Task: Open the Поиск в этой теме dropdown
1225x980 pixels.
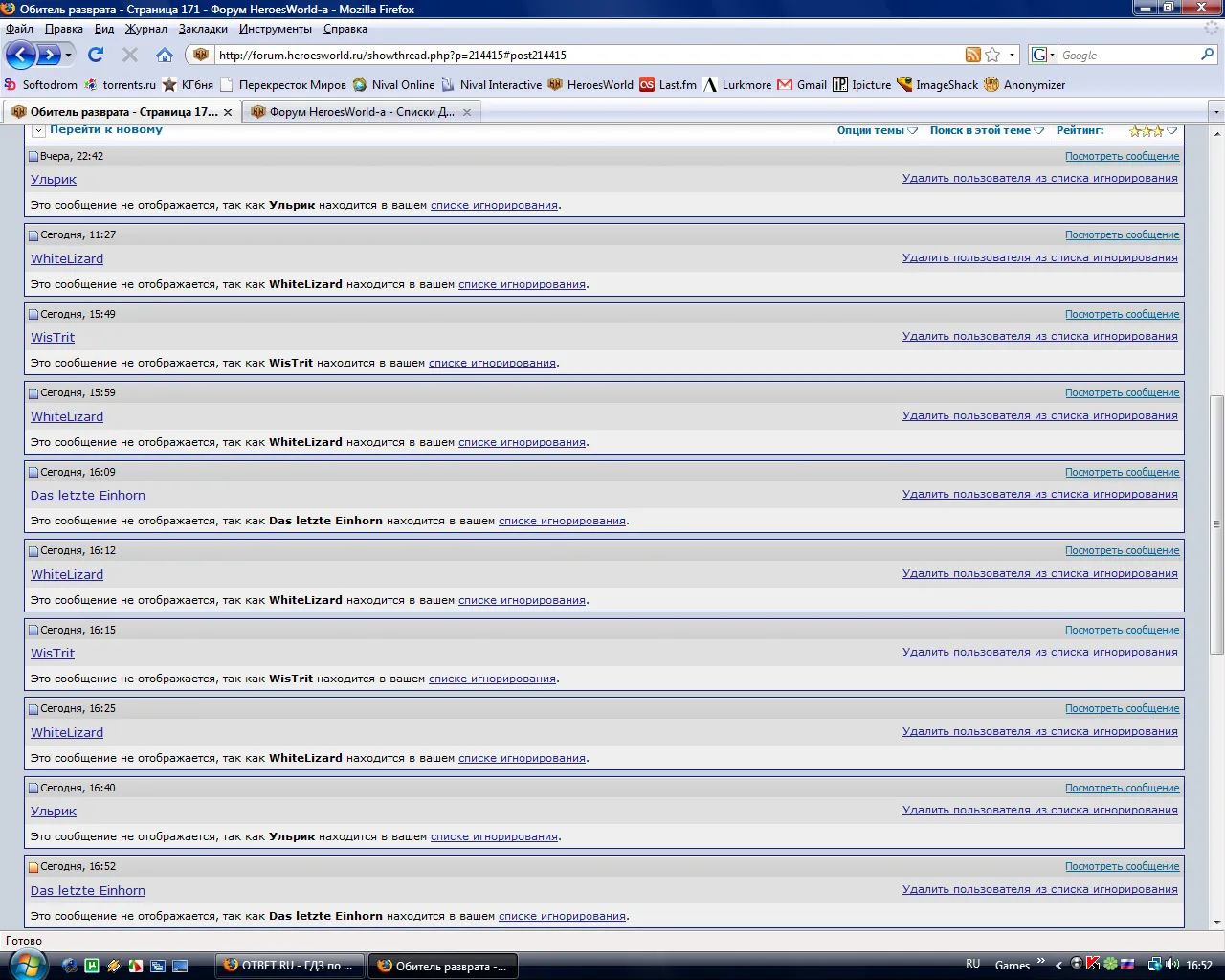Action: click(x=987, y=130)
